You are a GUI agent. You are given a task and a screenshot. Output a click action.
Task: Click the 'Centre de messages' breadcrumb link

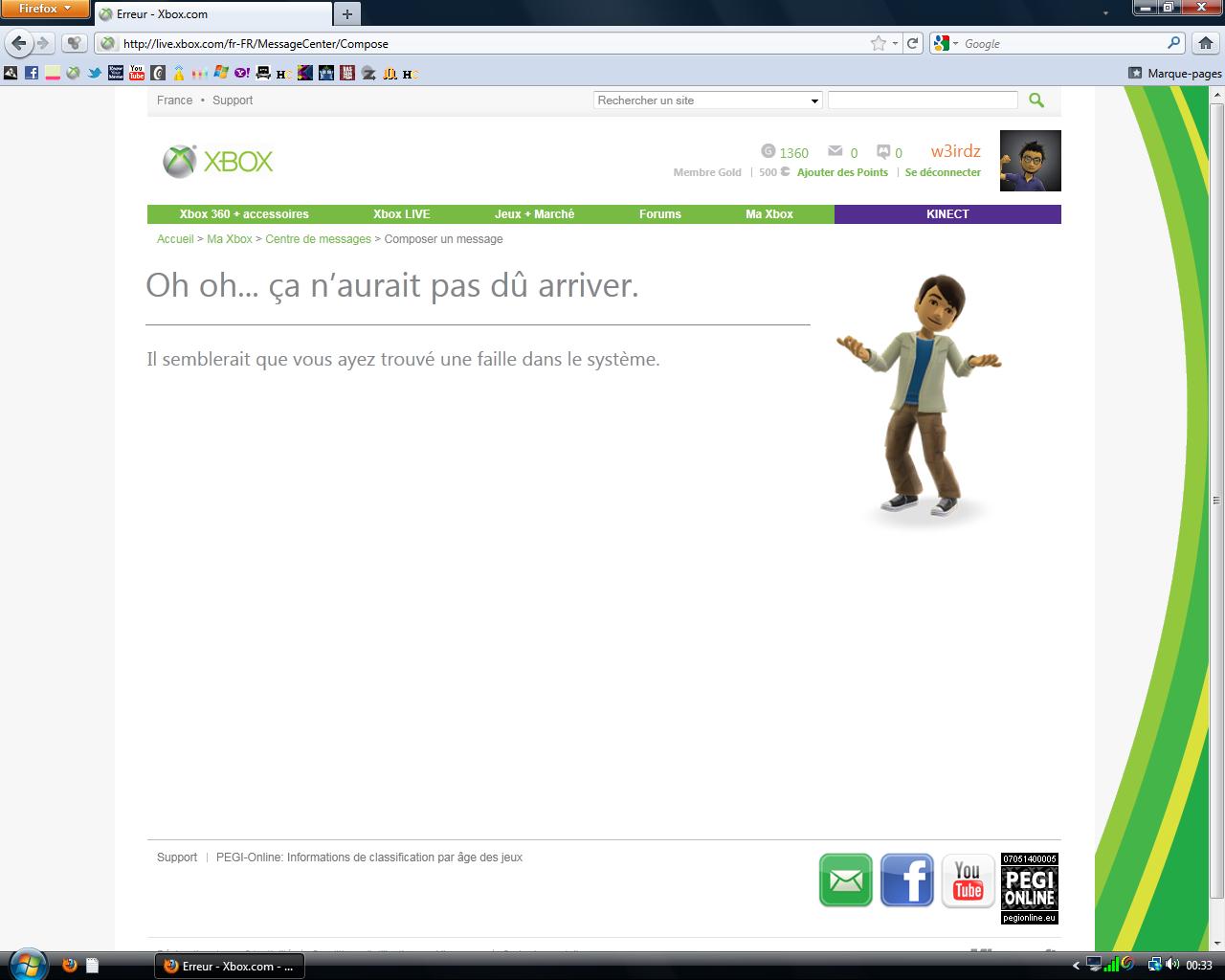tap(318, 239)
